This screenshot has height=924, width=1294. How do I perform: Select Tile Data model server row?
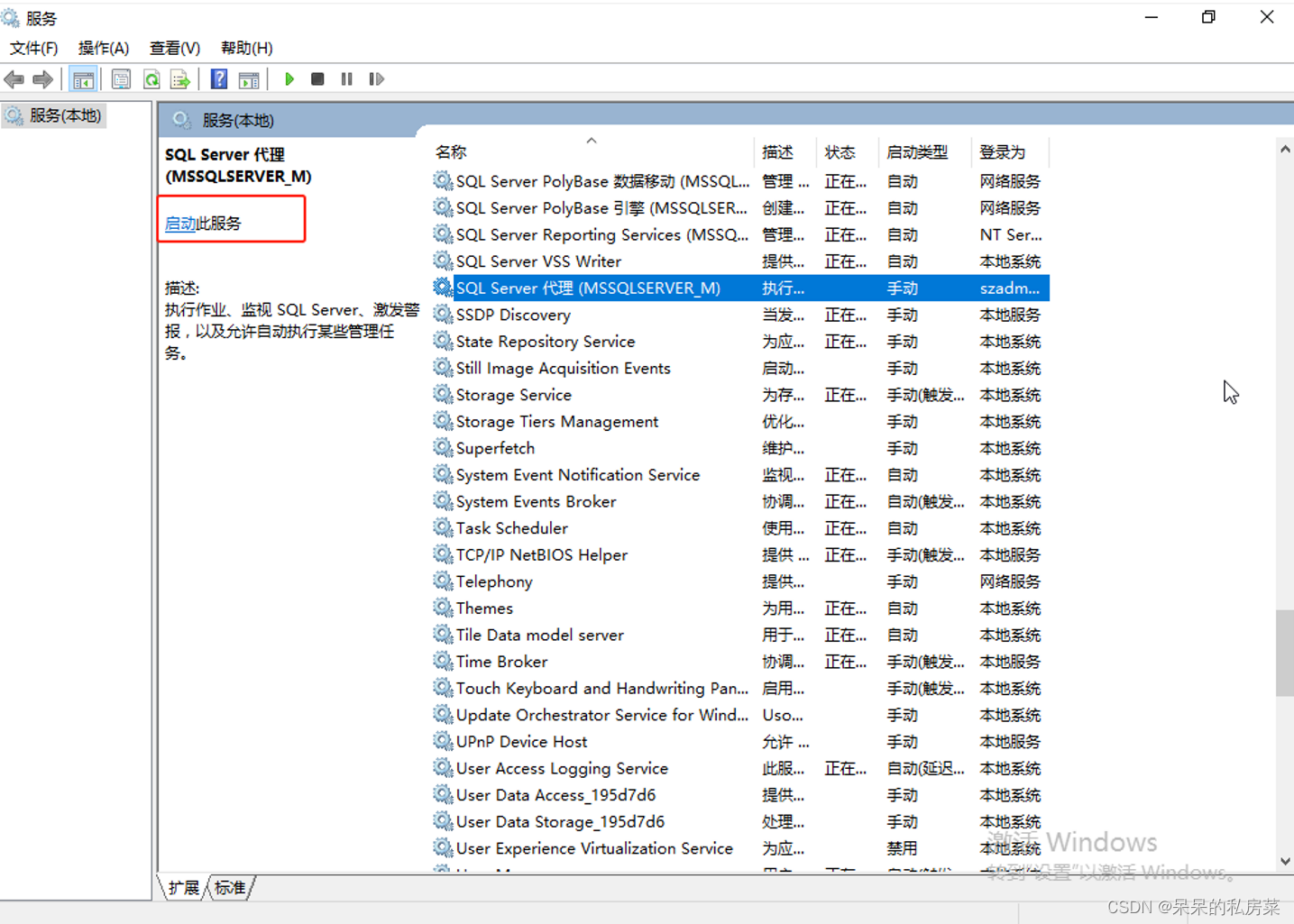739,635
